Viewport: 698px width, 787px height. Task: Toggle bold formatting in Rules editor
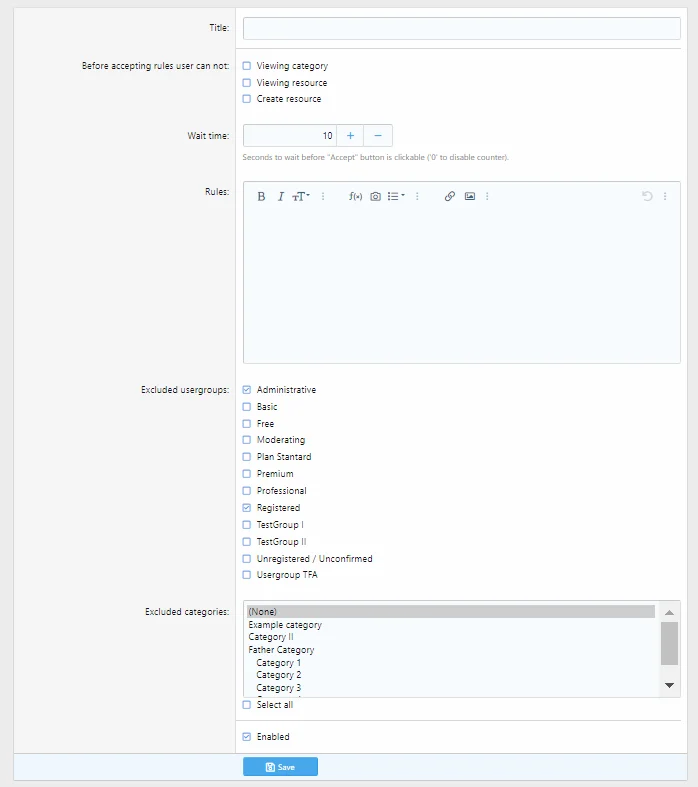point(261,197)
